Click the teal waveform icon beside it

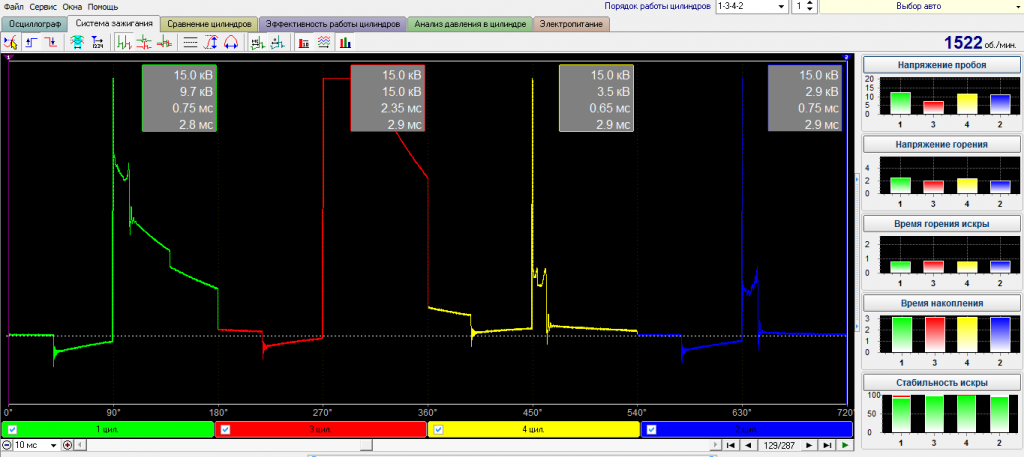(278, 43)
